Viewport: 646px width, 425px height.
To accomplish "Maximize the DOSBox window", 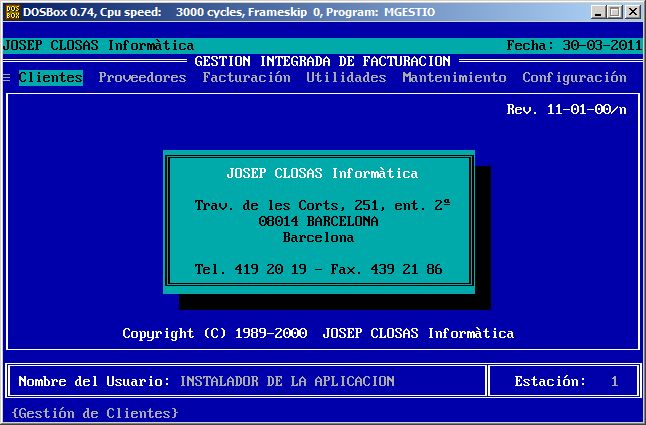I will (614, 12).
